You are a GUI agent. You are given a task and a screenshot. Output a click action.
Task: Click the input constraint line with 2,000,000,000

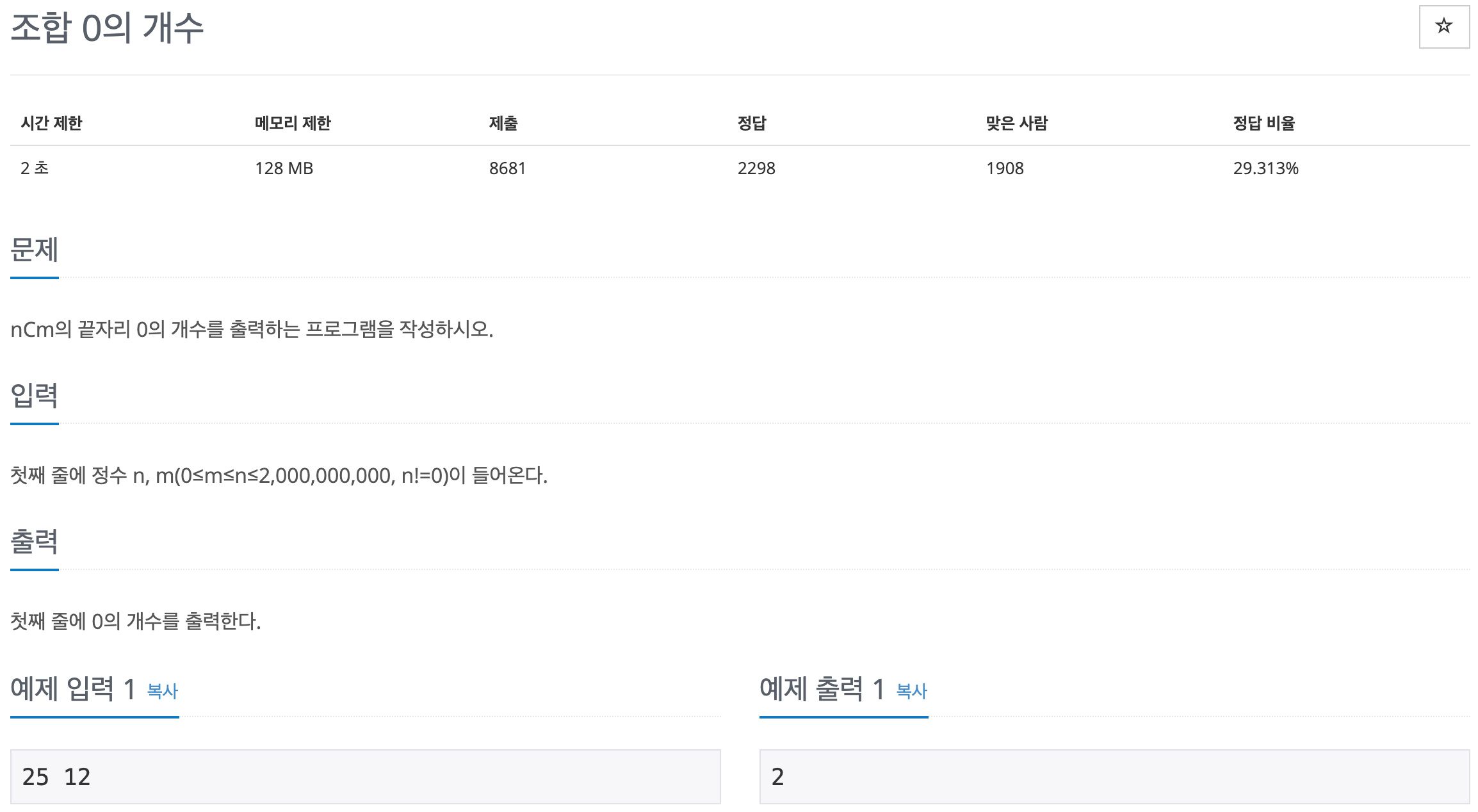click(x=279, y=476)
